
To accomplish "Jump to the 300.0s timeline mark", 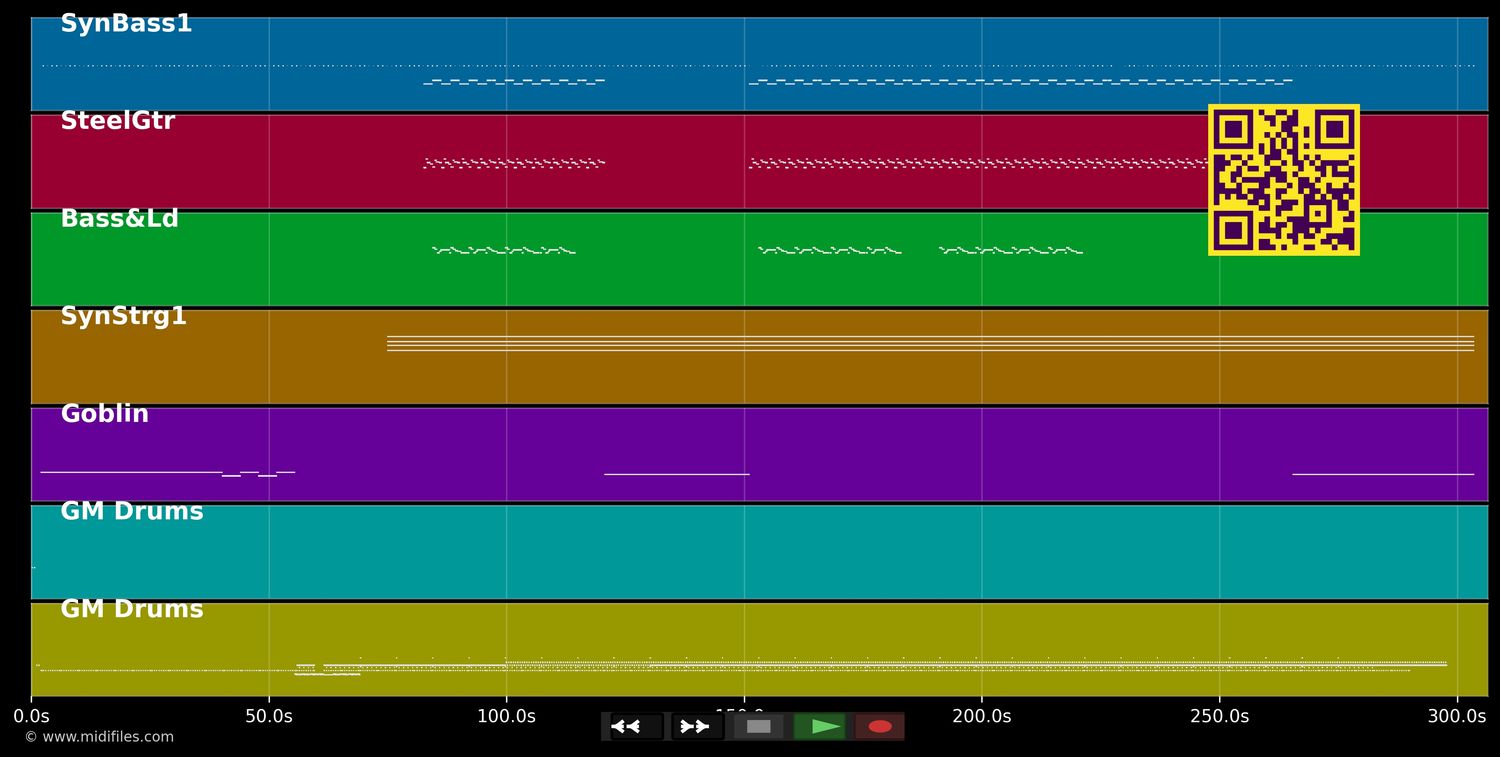I will pyautogui.click(x=1457, y=716).
